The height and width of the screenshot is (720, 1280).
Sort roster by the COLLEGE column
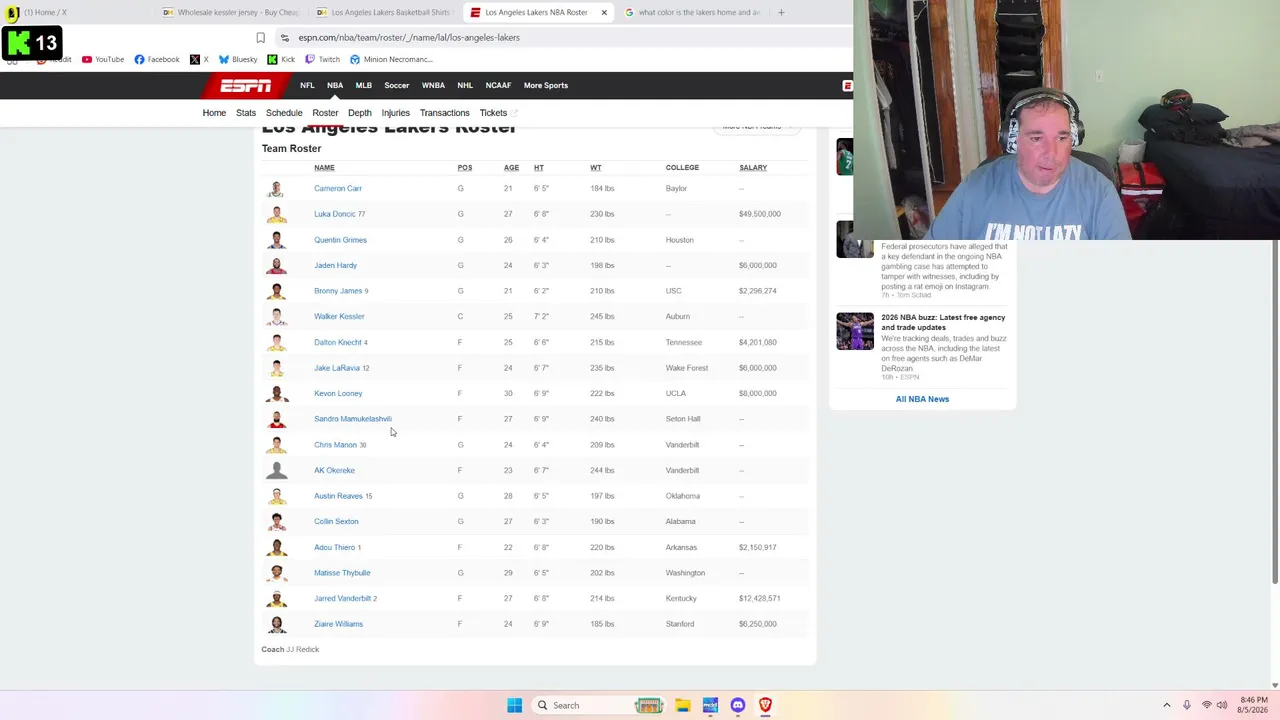(682, 168)
